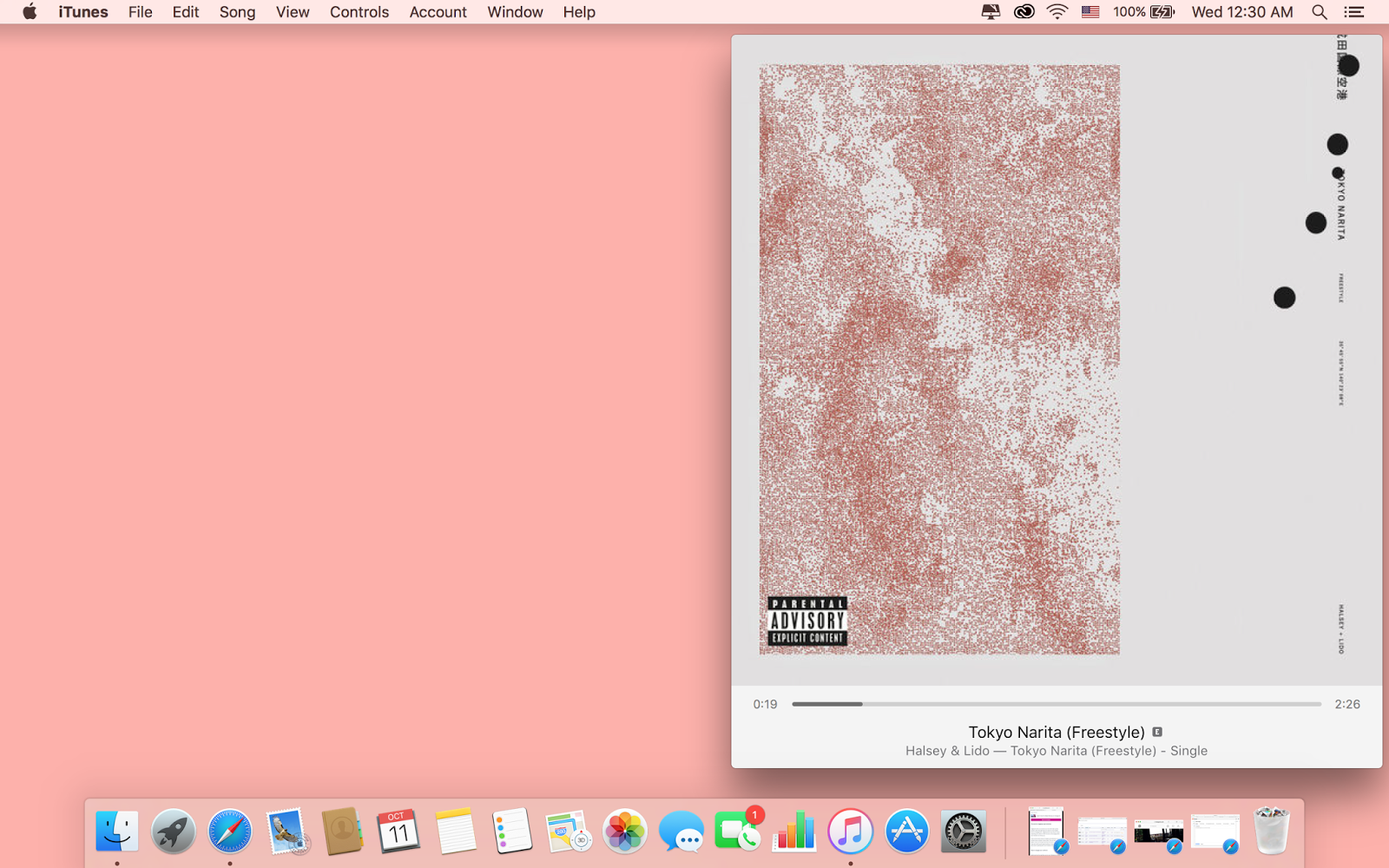
Task: Open Contacts address book in Dock
Action: [x=342, y=832]
